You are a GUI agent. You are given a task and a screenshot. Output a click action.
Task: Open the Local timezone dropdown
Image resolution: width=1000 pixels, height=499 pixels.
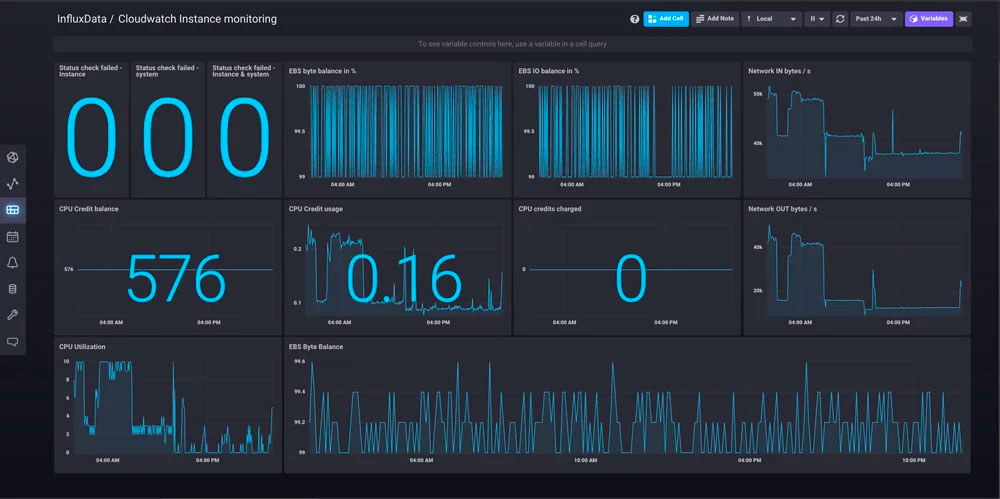pyautogui.click(x=772, y=19)
